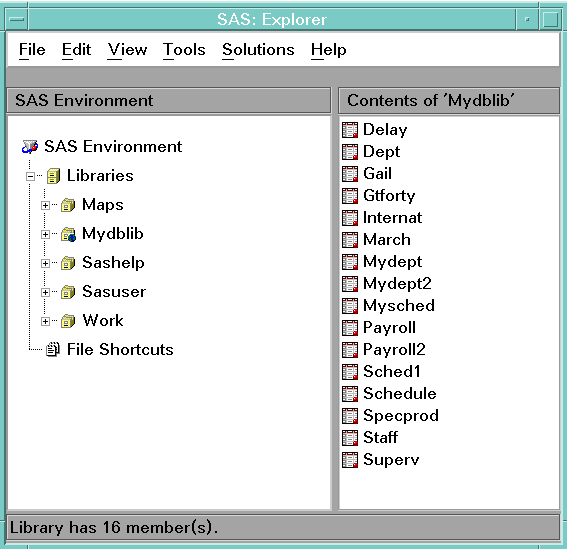Screen dimensions: 567x549
Task: Click the Sasuser library drawer icon
Action: 68,292
